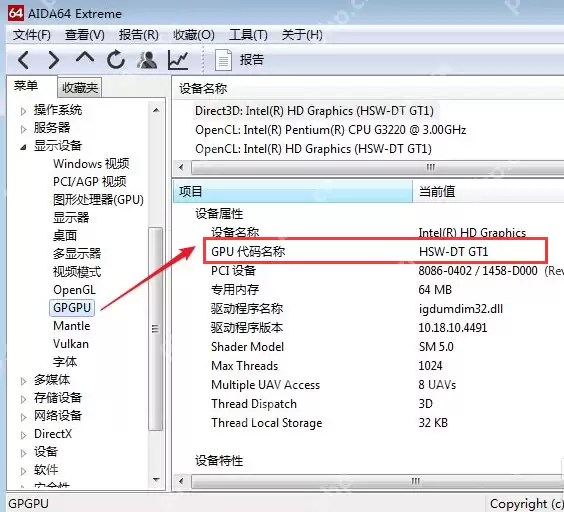
Task: Click the Max Threads row
Action: click(x=327, y=366)
